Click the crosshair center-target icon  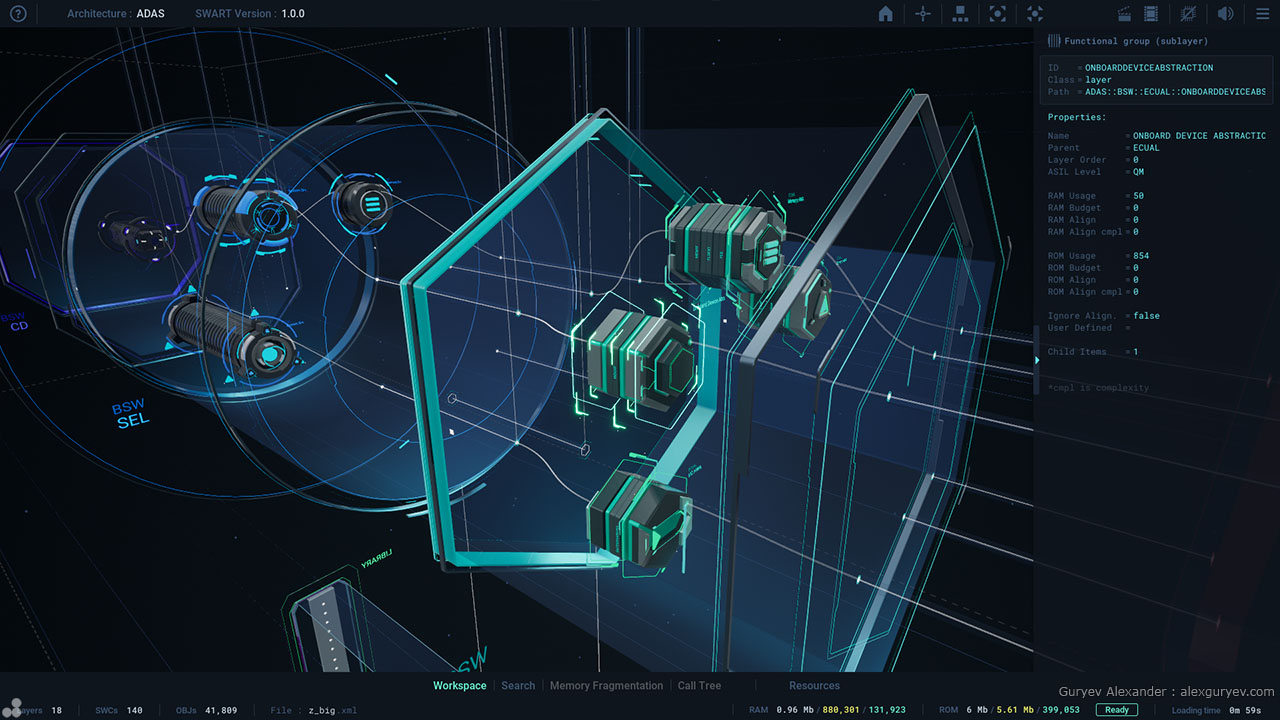[x=922, y=14]
